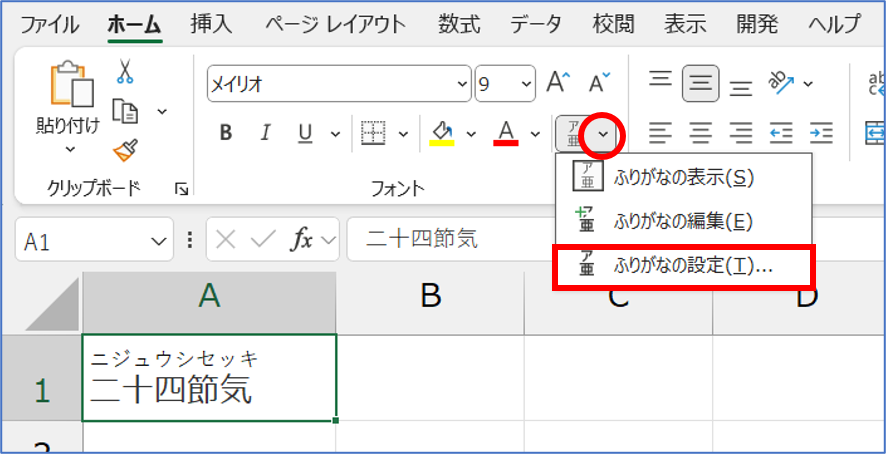Toggle bold formatting

point(226,133)
